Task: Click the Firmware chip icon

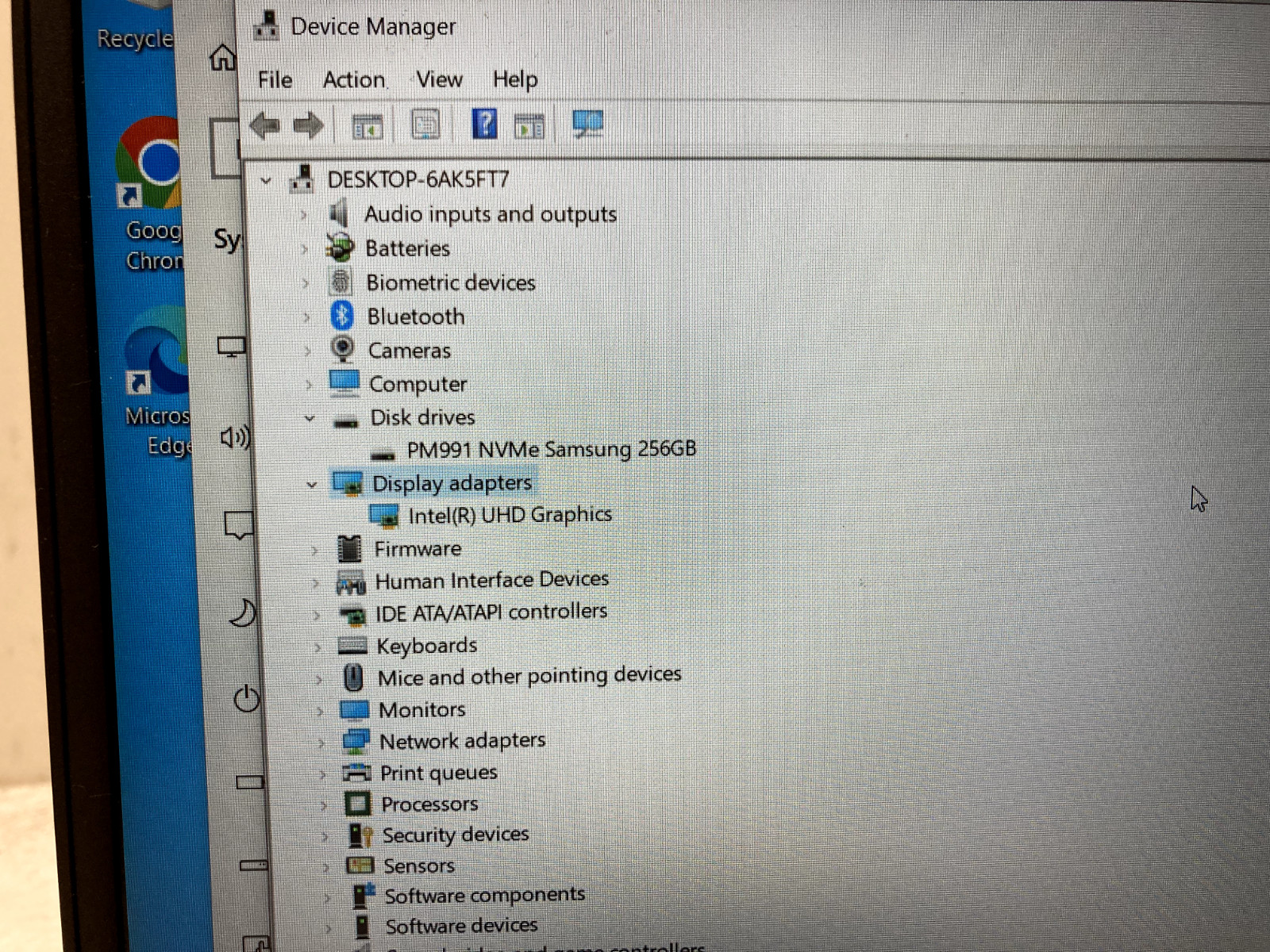Action: [x=349, y=548]
